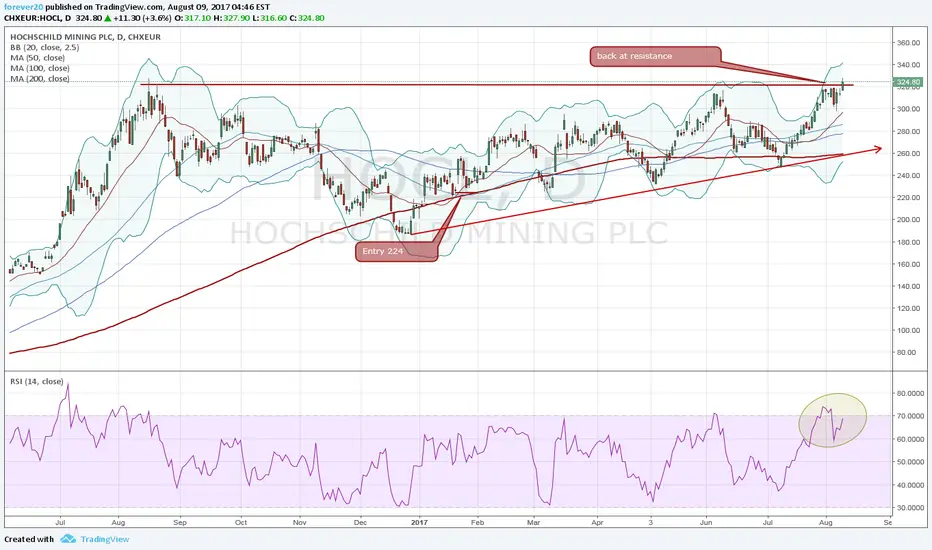Click the 70.0000 RSI scale label
The height and width of the screenshot is (550, 932).
pos(911,416)
